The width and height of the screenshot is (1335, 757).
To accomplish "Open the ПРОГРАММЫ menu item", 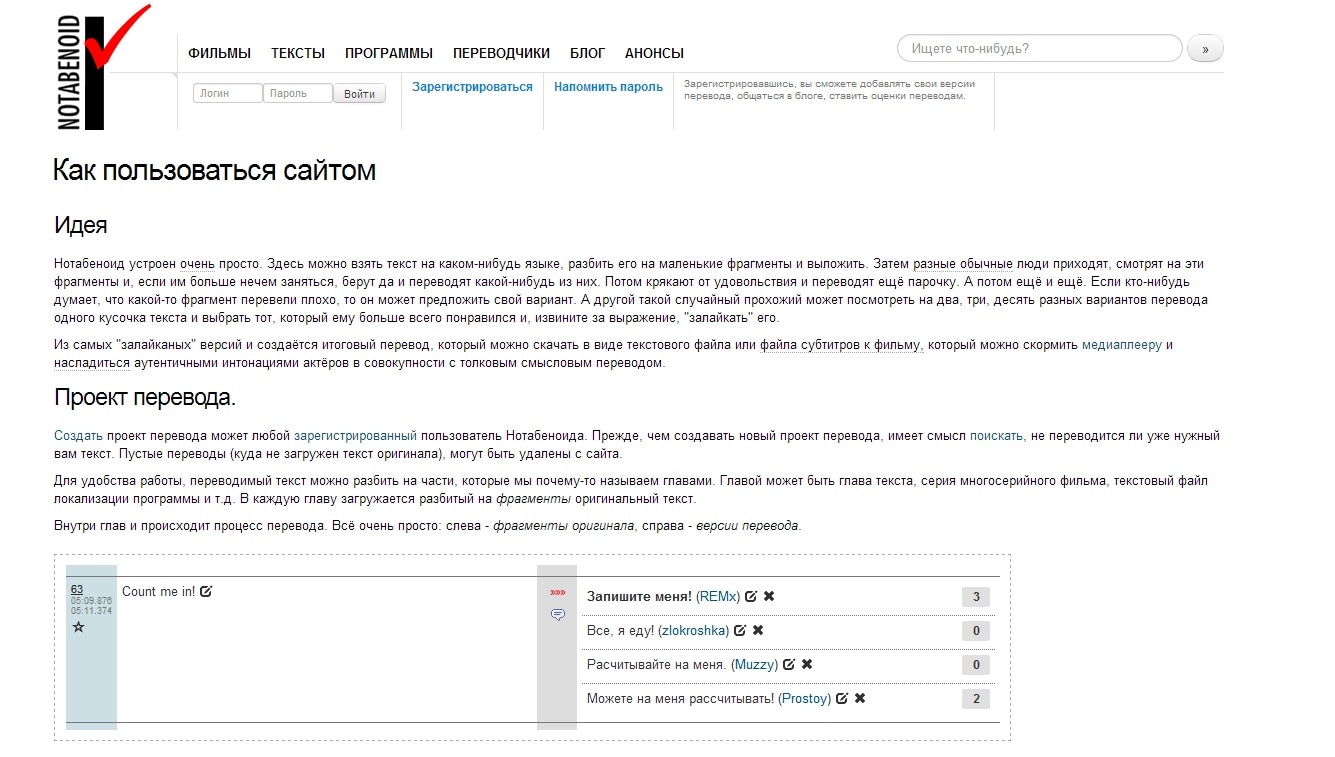I will 389,53.
